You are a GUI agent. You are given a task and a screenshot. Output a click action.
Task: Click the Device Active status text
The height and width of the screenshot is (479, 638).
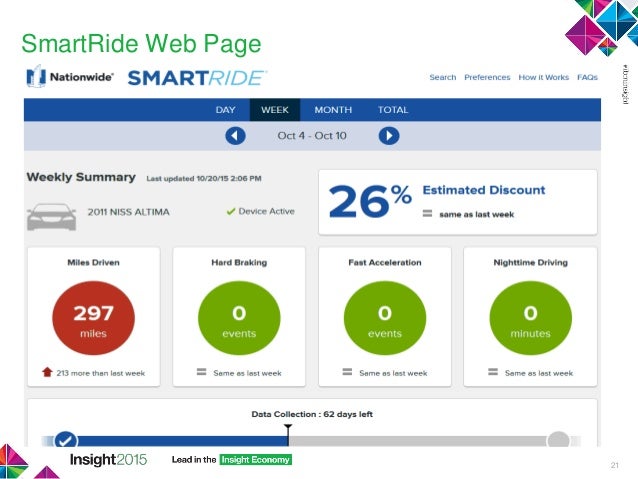point(267,211)
